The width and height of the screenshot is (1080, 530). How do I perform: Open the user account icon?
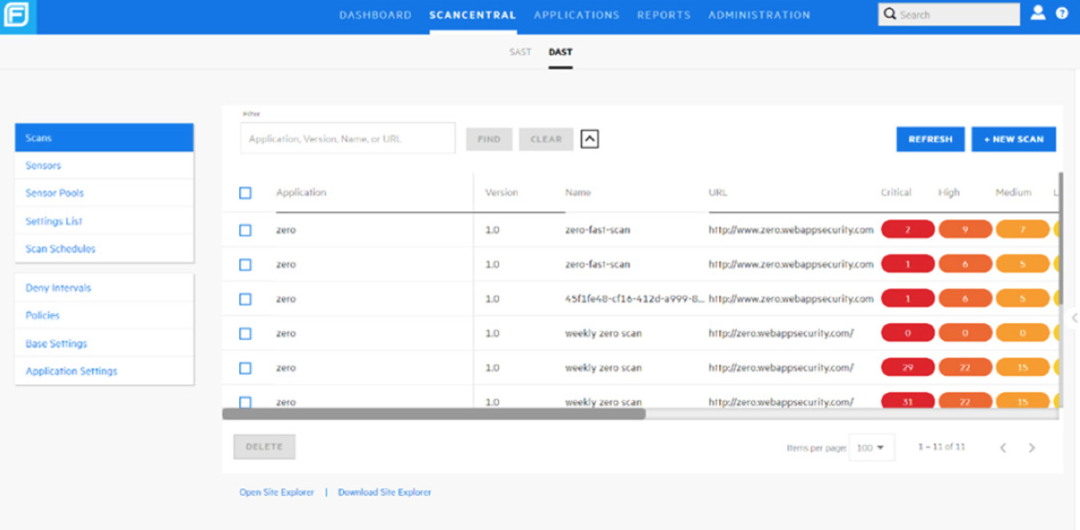pyautogui.click(x=1037, y=13)
